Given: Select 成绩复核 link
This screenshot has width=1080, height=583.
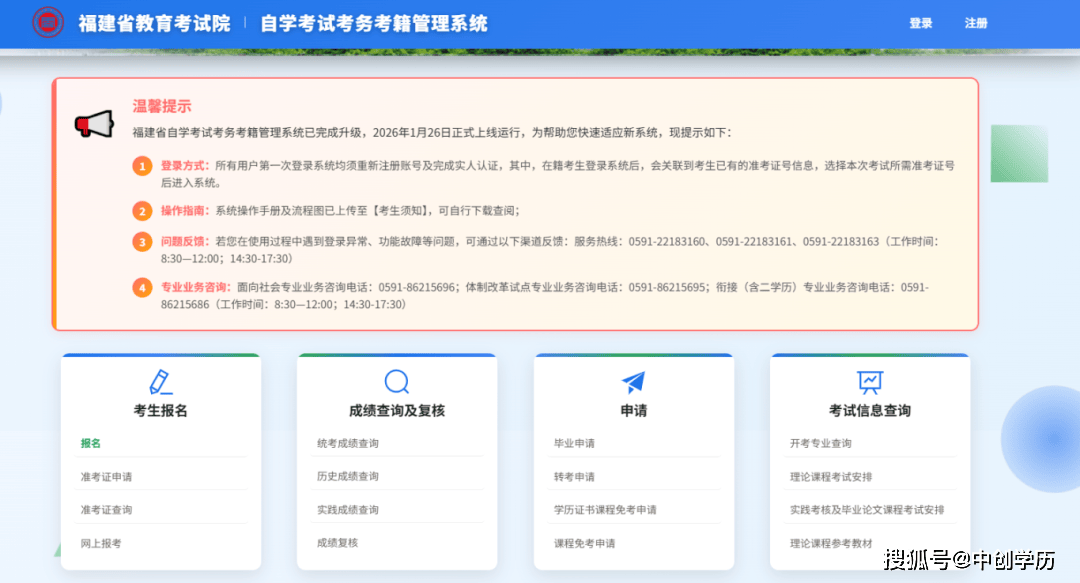Looking at the screenshot, I should pyautogui.click(x=337, y=543).
